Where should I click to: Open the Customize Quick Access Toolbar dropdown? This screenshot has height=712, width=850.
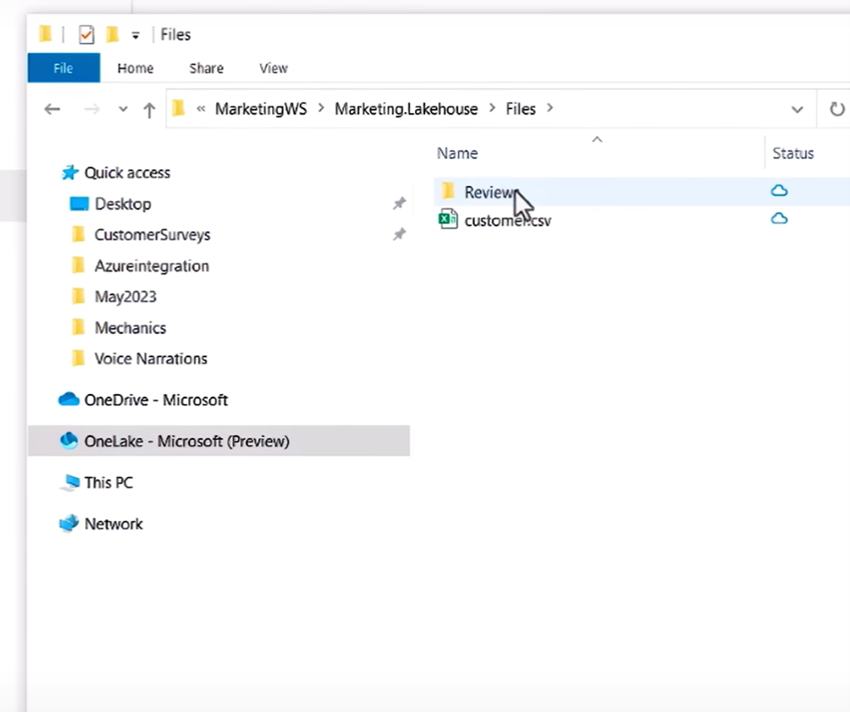(136, 36)
